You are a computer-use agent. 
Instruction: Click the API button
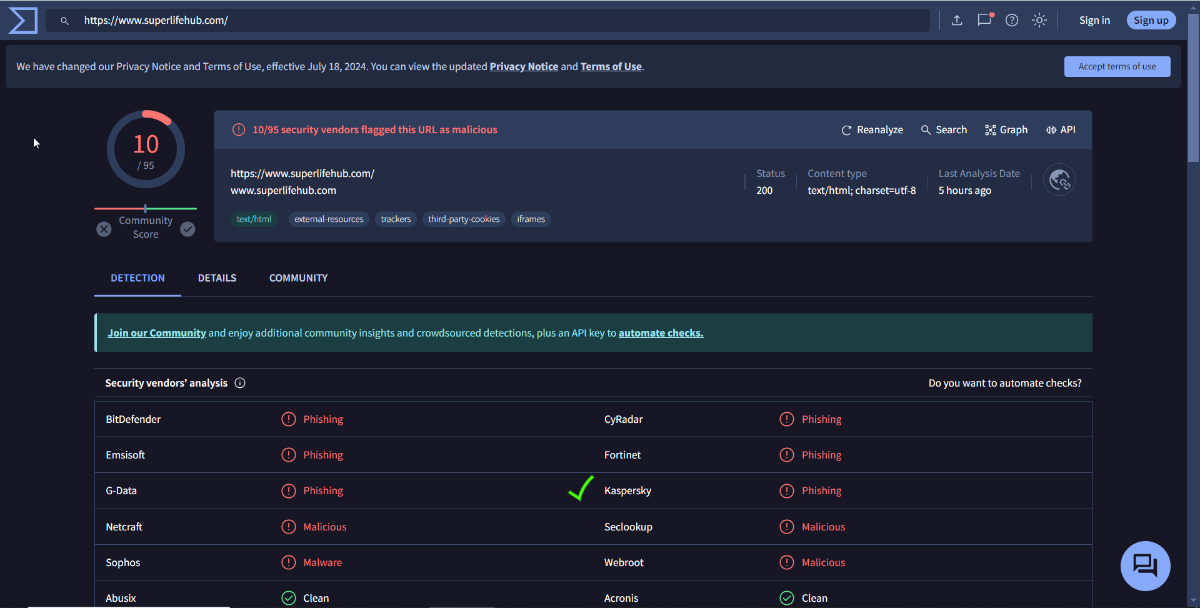(x=1061, y=130)
